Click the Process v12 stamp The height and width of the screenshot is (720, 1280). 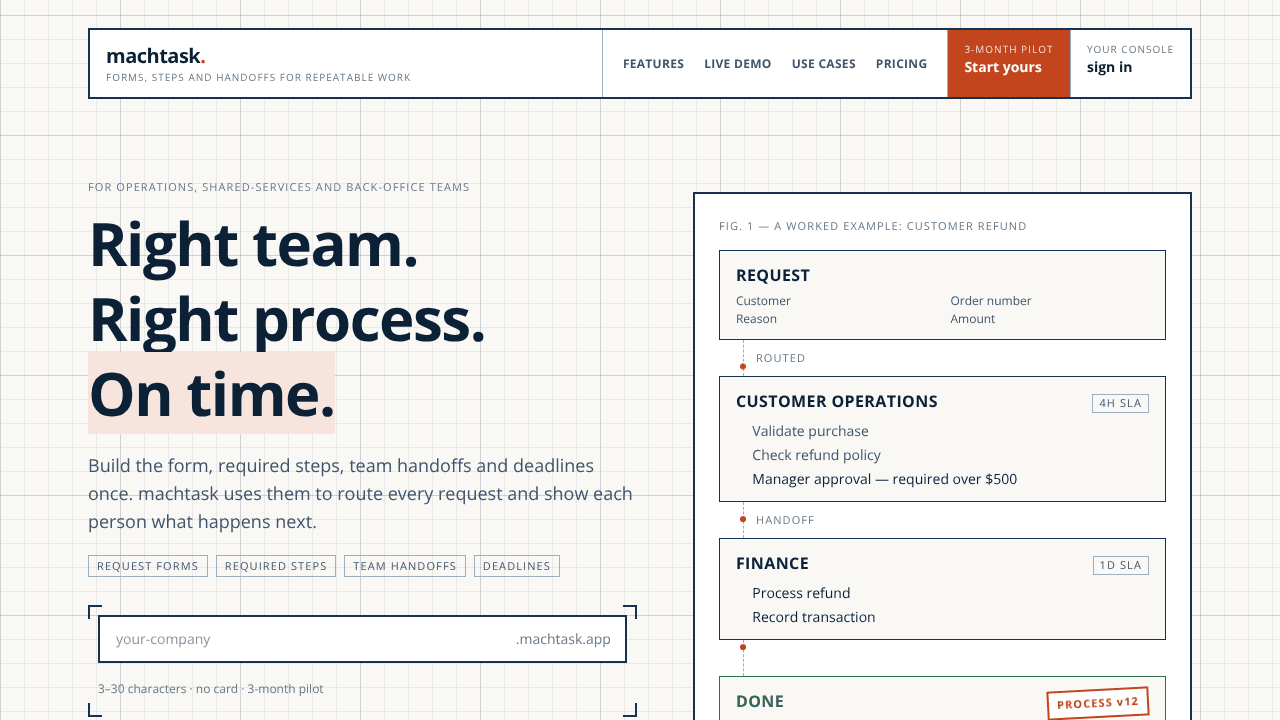(x=1098, y=703)
